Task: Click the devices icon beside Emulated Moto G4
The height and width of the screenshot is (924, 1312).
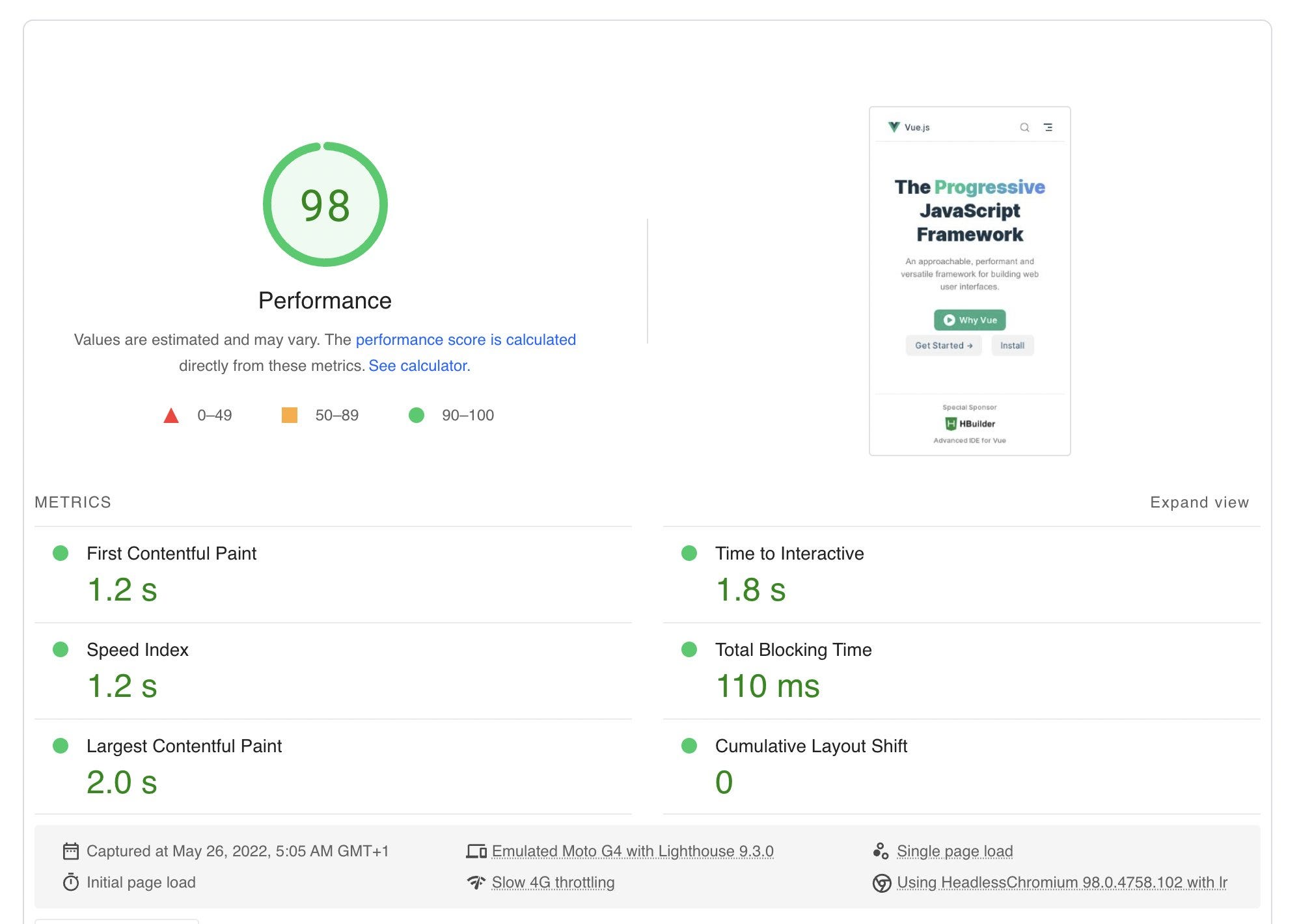Action: (x=476, y=851)
